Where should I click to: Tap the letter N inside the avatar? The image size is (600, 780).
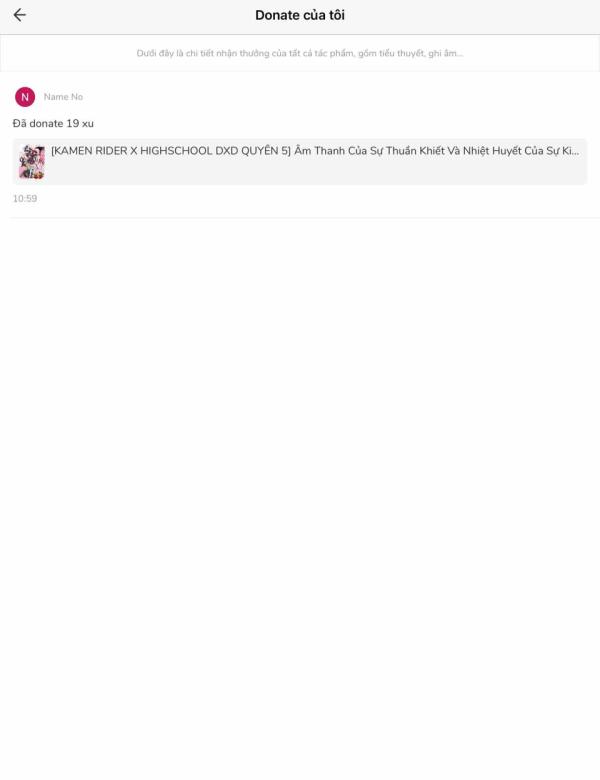25,97
